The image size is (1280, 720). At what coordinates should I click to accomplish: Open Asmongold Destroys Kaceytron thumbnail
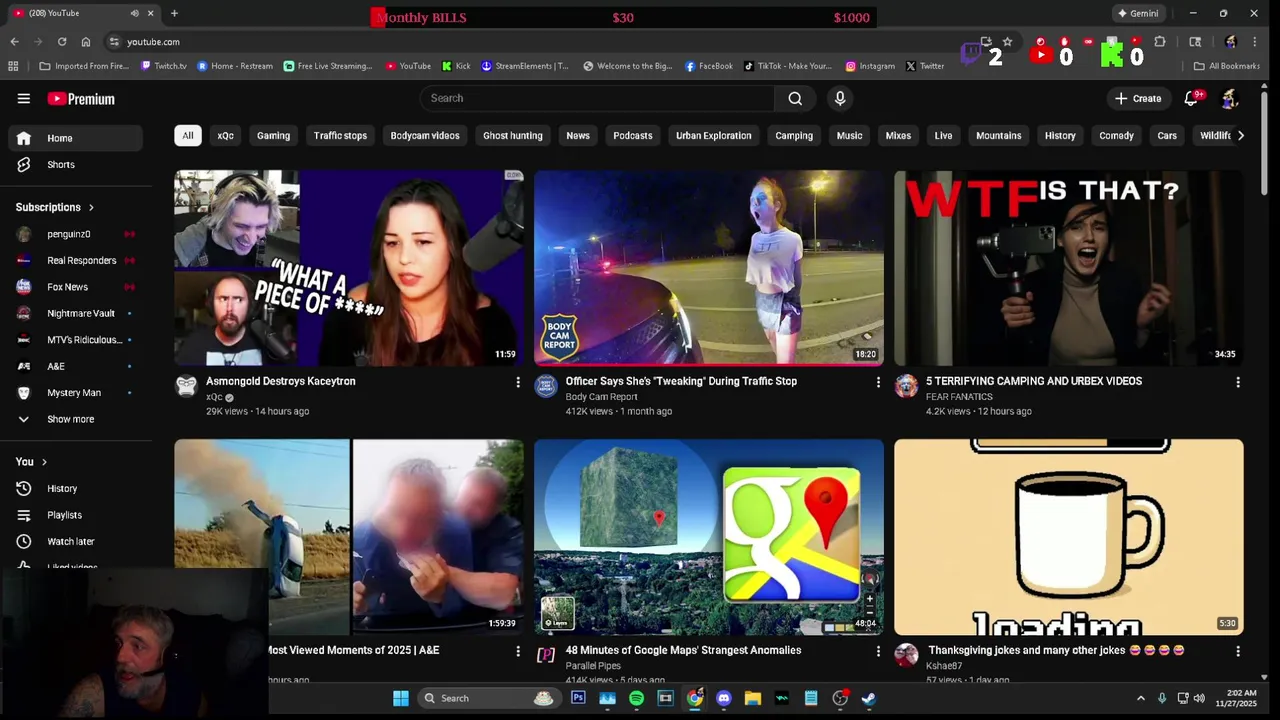349,268
